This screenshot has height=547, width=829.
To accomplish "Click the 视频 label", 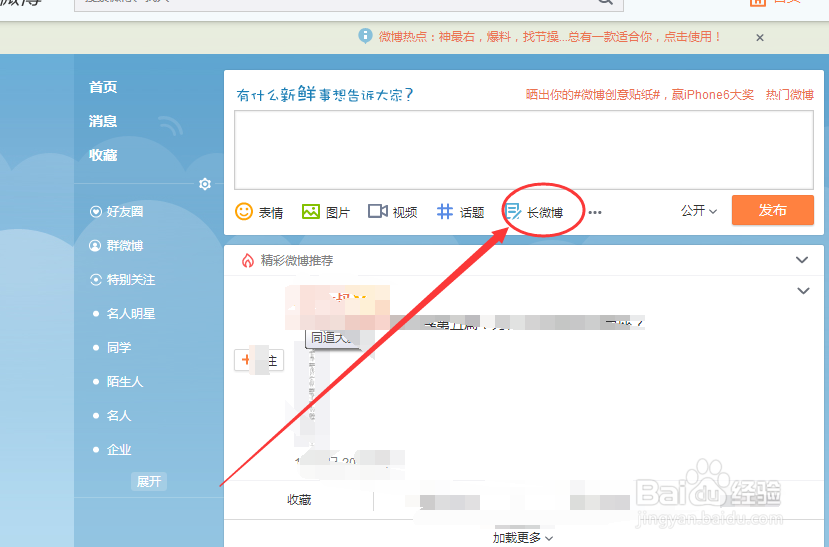I will coord(405,212).
